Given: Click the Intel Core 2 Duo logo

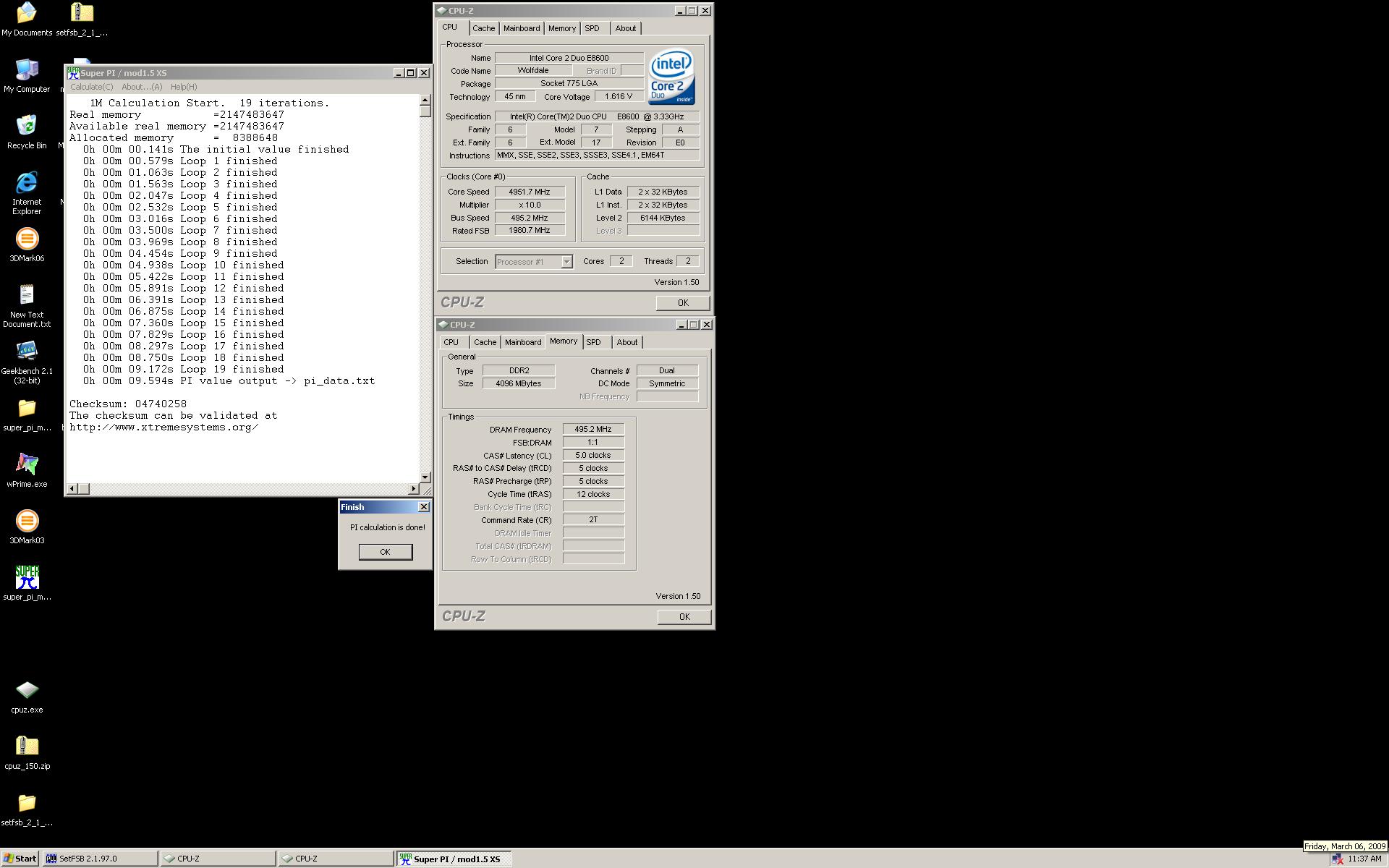Looking at the screenshot, I should coord(671,77).
